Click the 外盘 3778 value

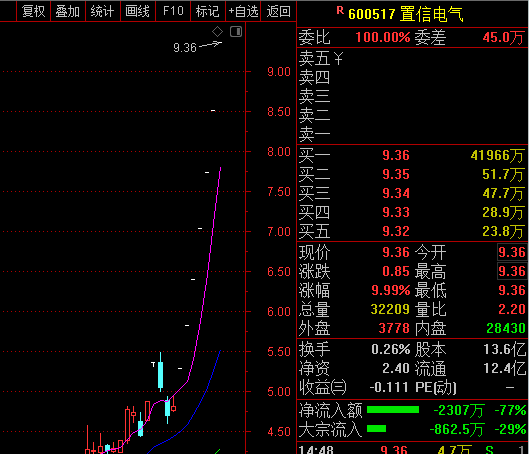coord(393,328)
